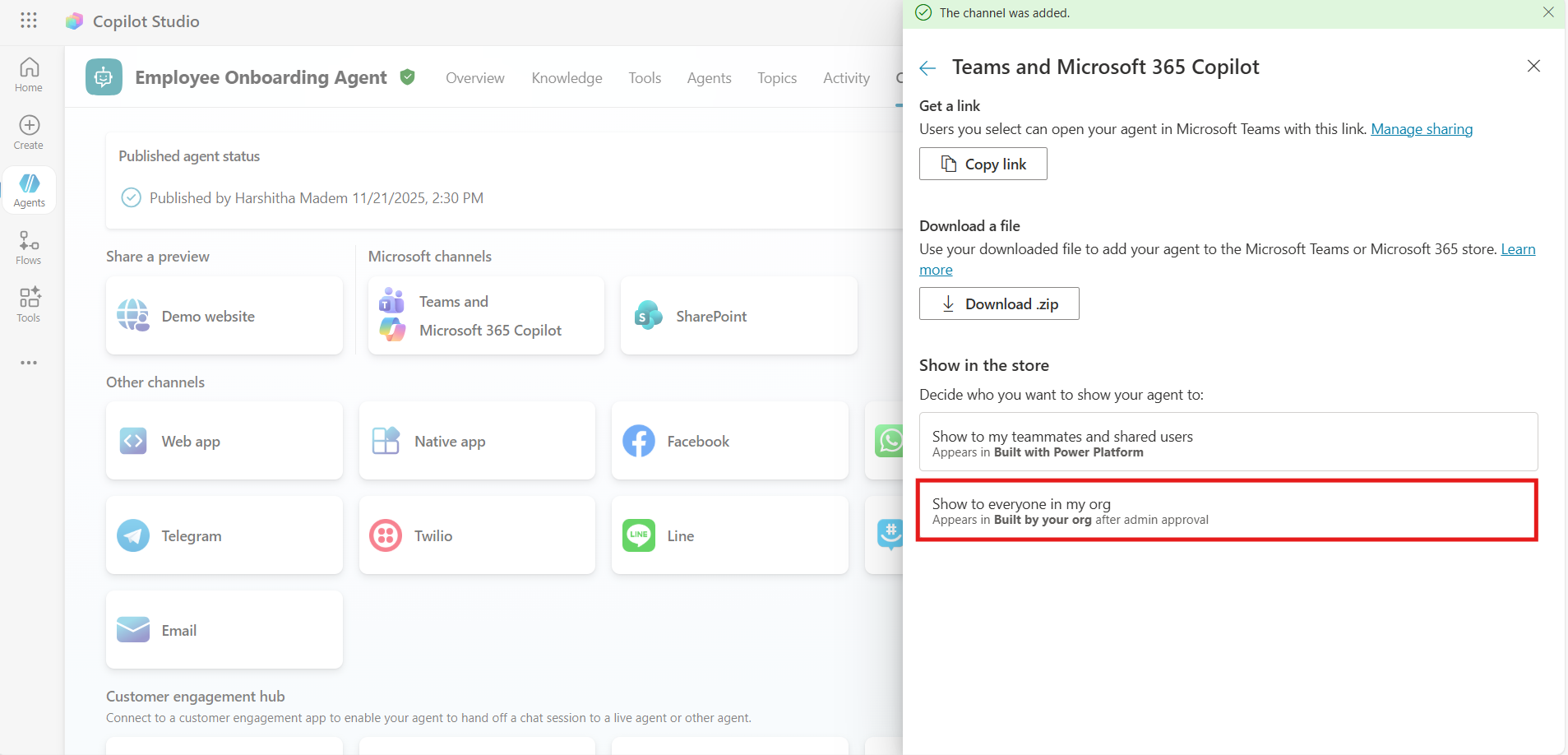Click the Copy link button
Image resolution: width=1568 pixels, height=755 pixels.
tap(983, 164)
